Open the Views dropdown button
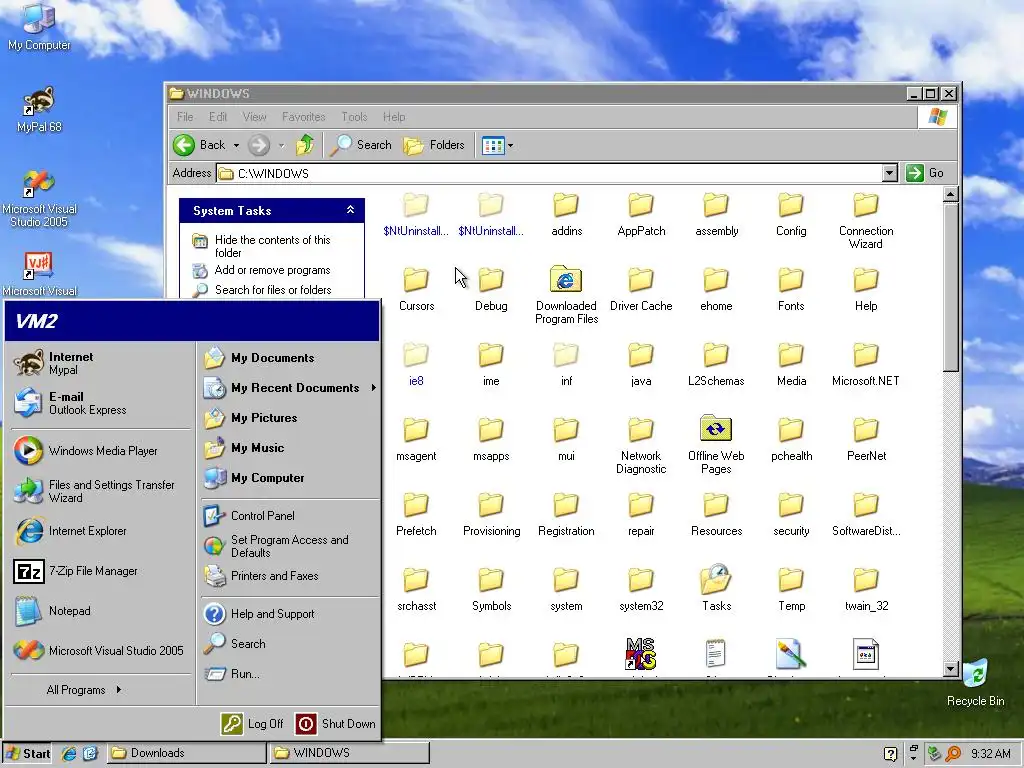The image size is (1024, 768). (x=498, y=145)
